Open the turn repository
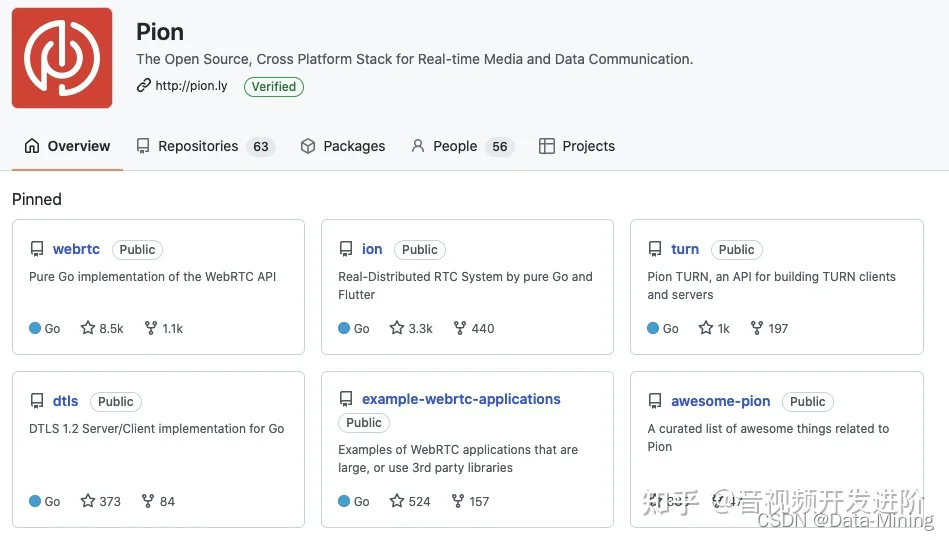The width and height of the screenshot is (949, 540). [685, 249]
